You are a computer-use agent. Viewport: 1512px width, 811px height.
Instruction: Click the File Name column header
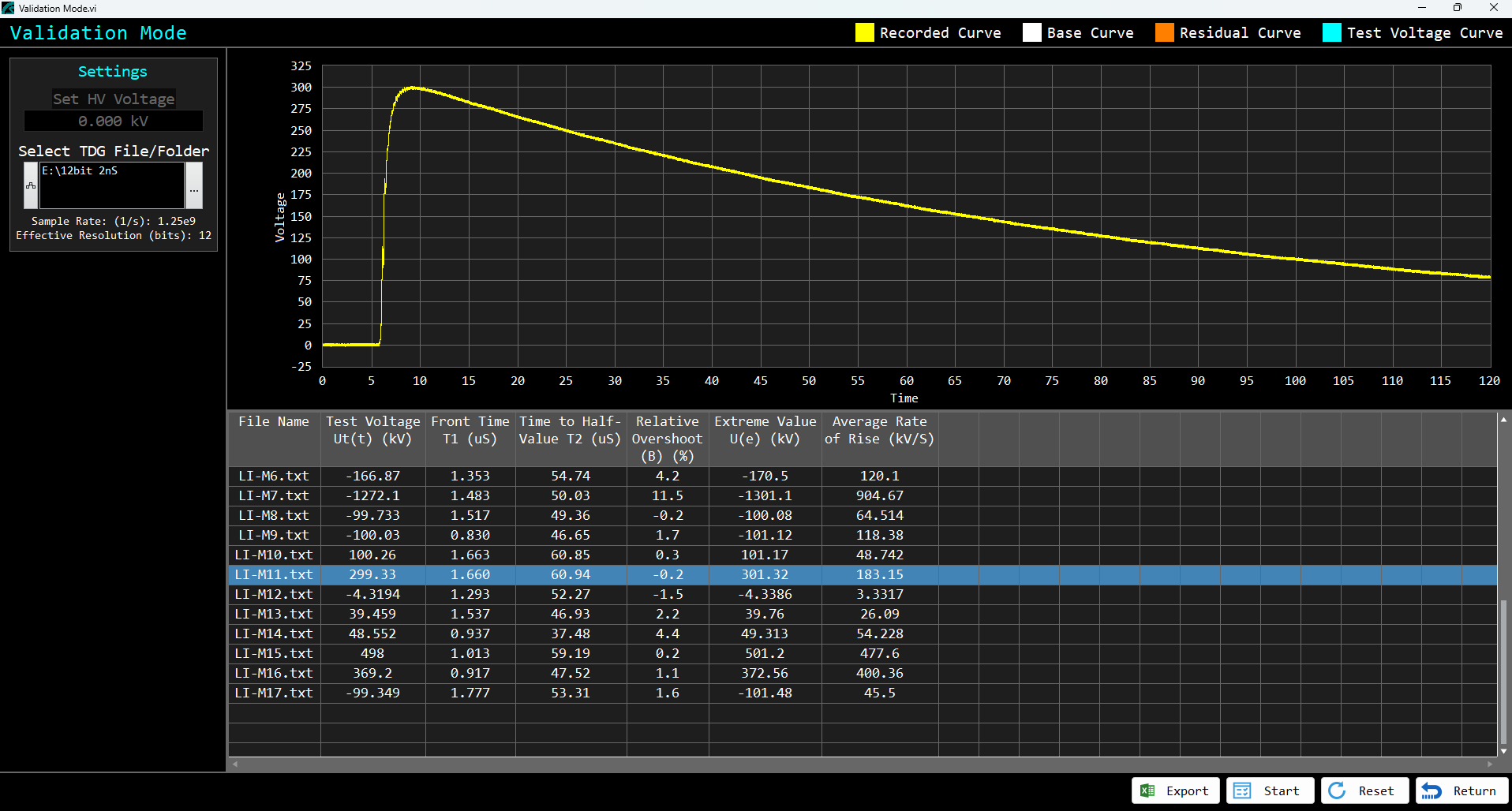pyautogui.click(x=274, y=439)
